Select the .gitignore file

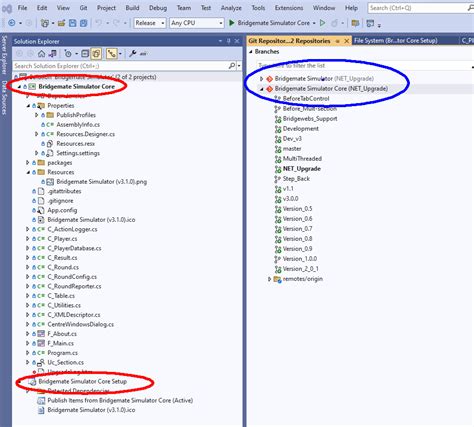tap(60, 201)
